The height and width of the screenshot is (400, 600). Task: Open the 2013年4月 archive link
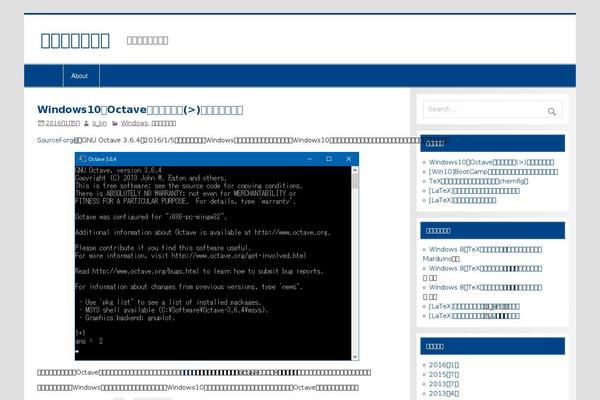(443, 393)
